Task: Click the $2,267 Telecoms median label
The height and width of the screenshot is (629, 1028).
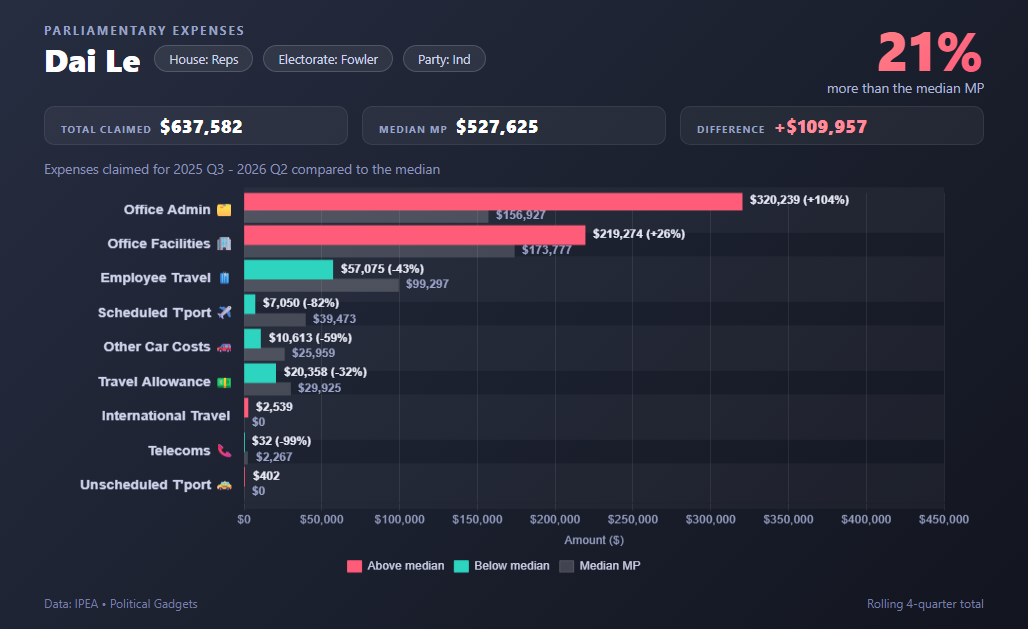Action: click(x=274, y=457)
